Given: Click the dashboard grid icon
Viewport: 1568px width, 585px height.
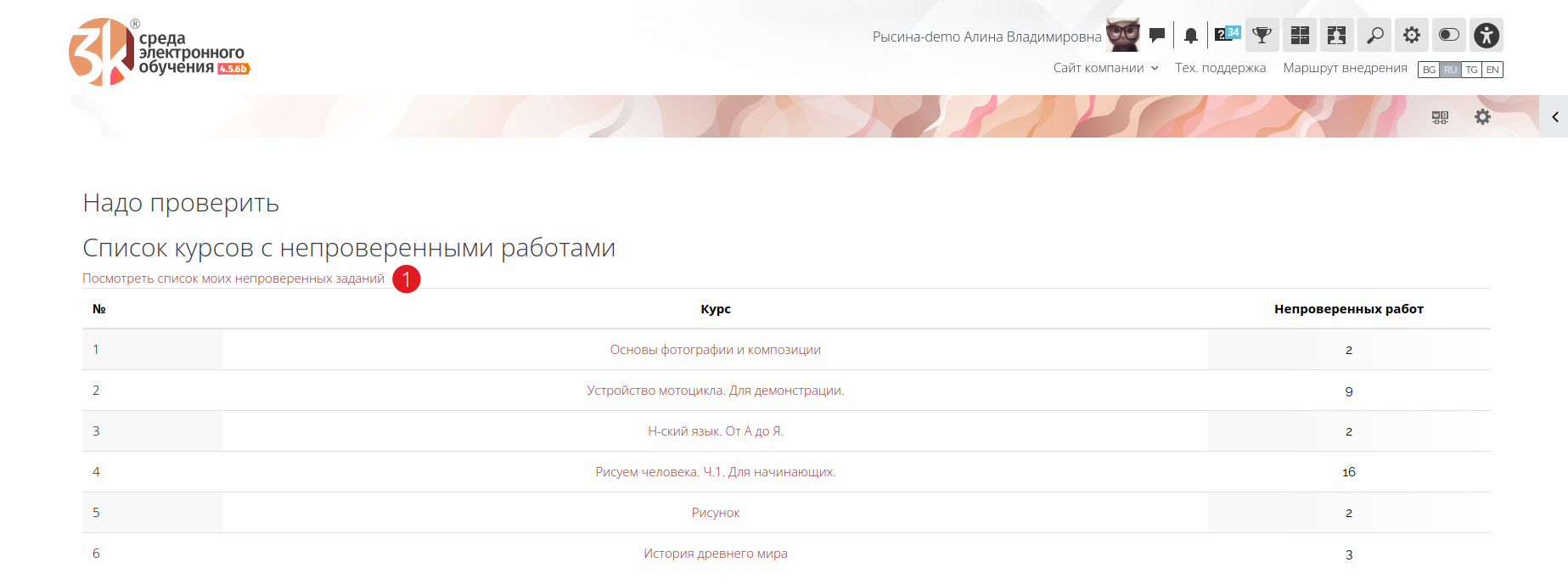Looking at the screenshot, I should [x=1300, y=36].
